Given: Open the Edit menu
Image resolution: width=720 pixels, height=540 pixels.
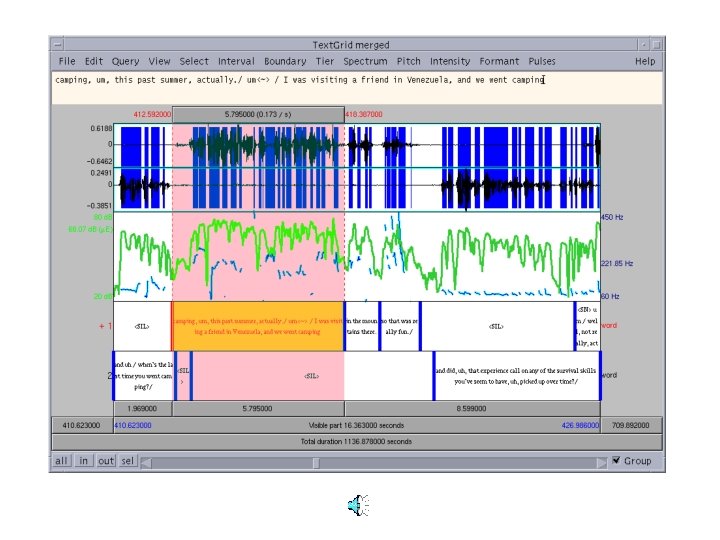Looking at the screenshot, I should click(x=94, y=61).
